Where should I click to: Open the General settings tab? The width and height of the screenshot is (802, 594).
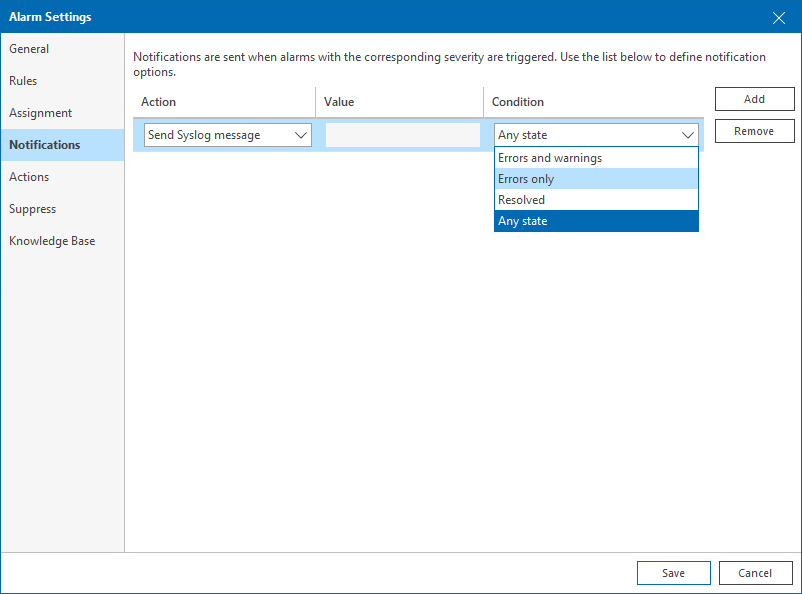29,49
